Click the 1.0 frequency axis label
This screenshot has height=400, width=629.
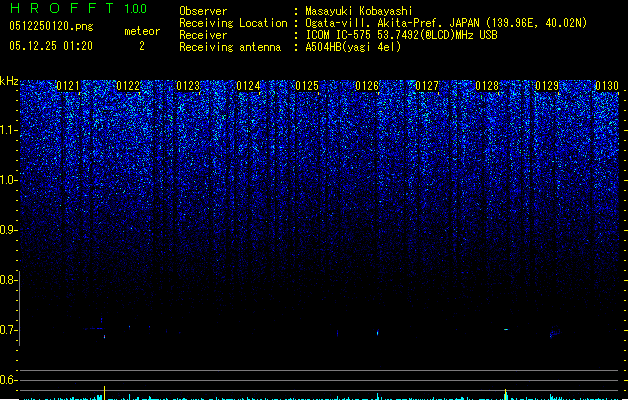(9, 180)
